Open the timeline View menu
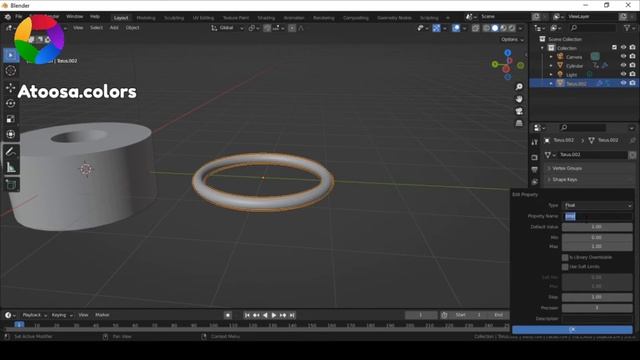 point(83,315)
